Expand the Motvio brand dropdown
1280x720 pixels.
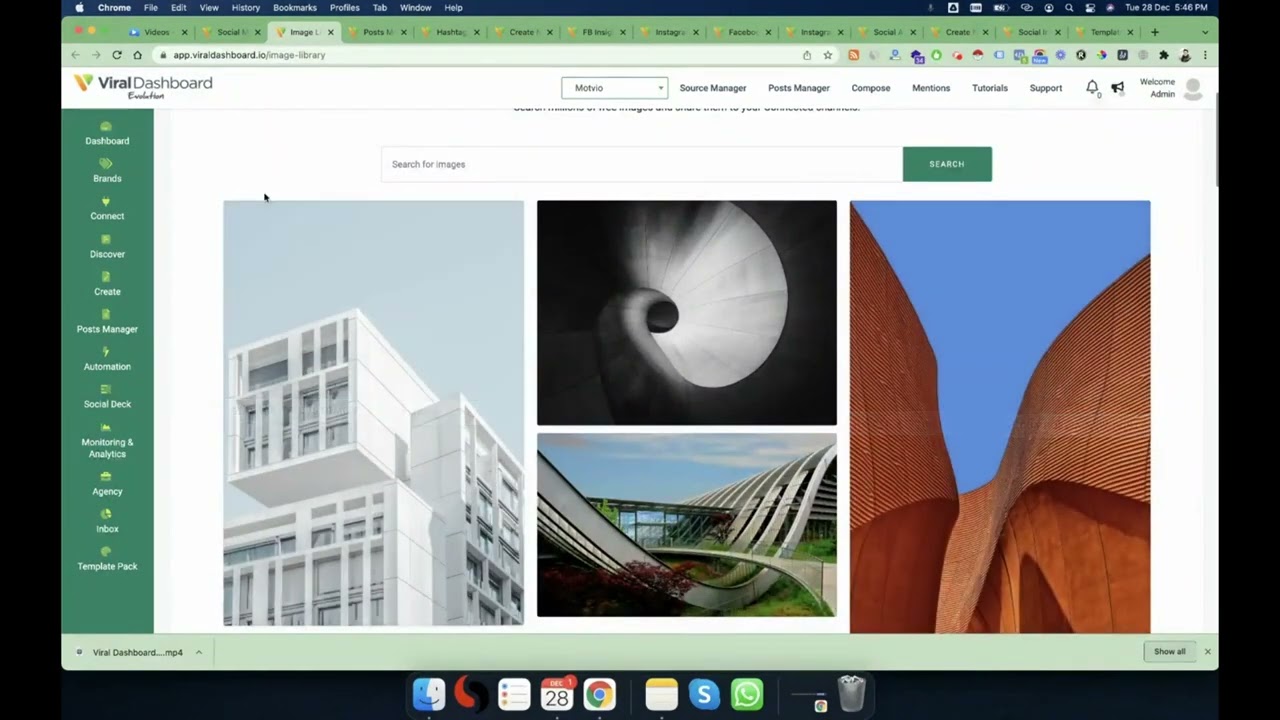click(614, 88)
